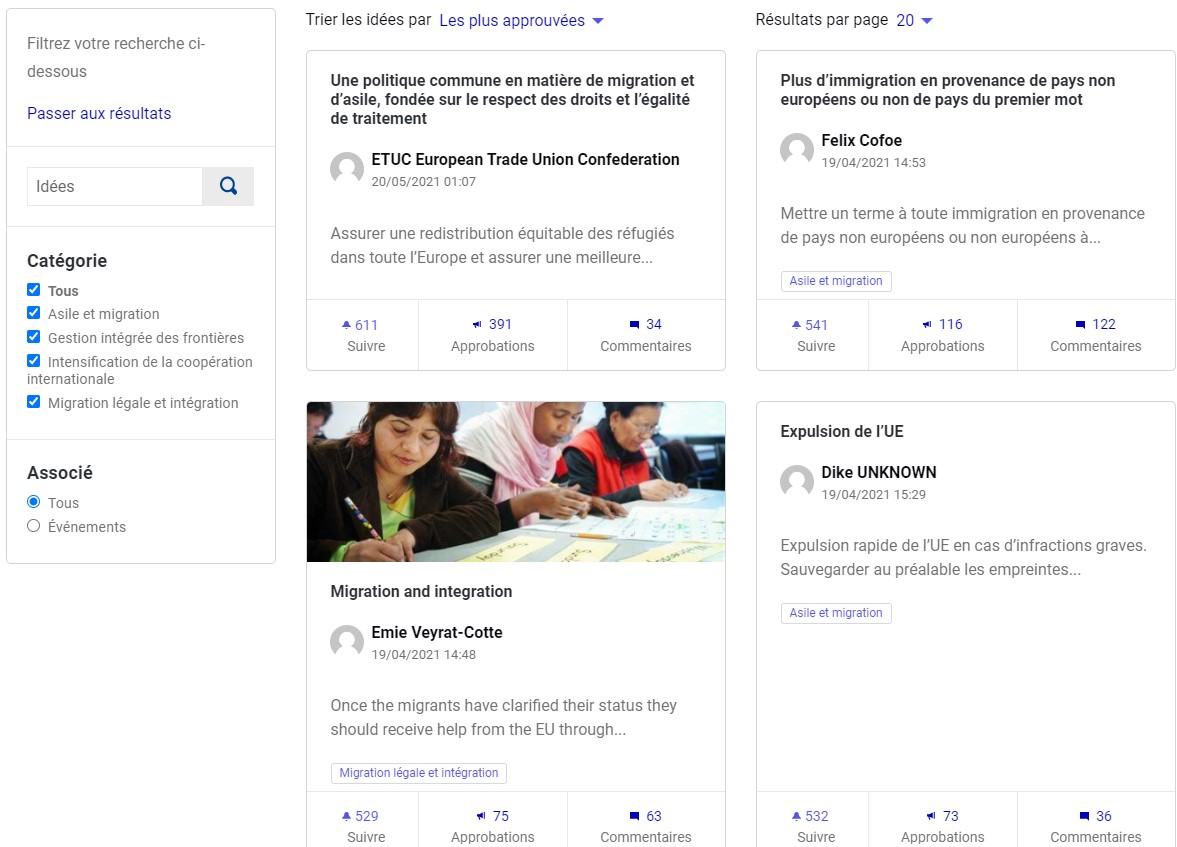Click comment icon beside 122 comments
The height and width of the screenshot is (847, 1177).
click(1080, 324)
